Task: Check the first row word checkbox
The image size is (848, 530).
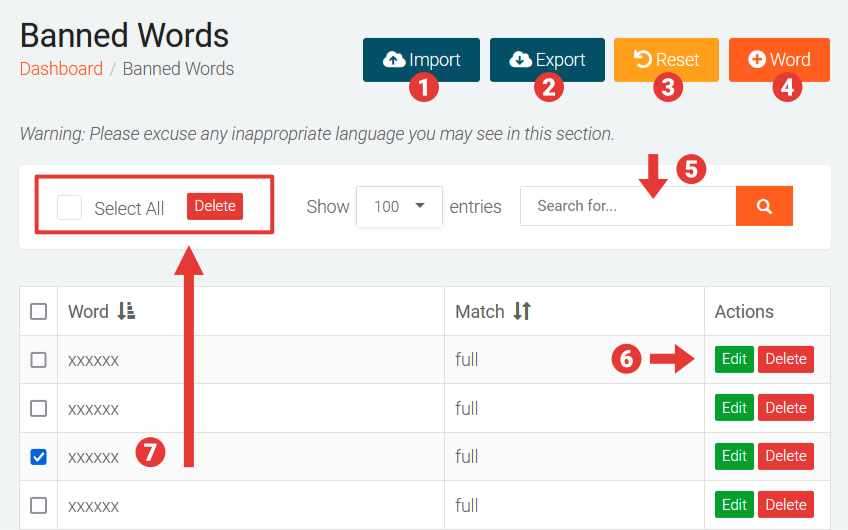Action: 39,360
